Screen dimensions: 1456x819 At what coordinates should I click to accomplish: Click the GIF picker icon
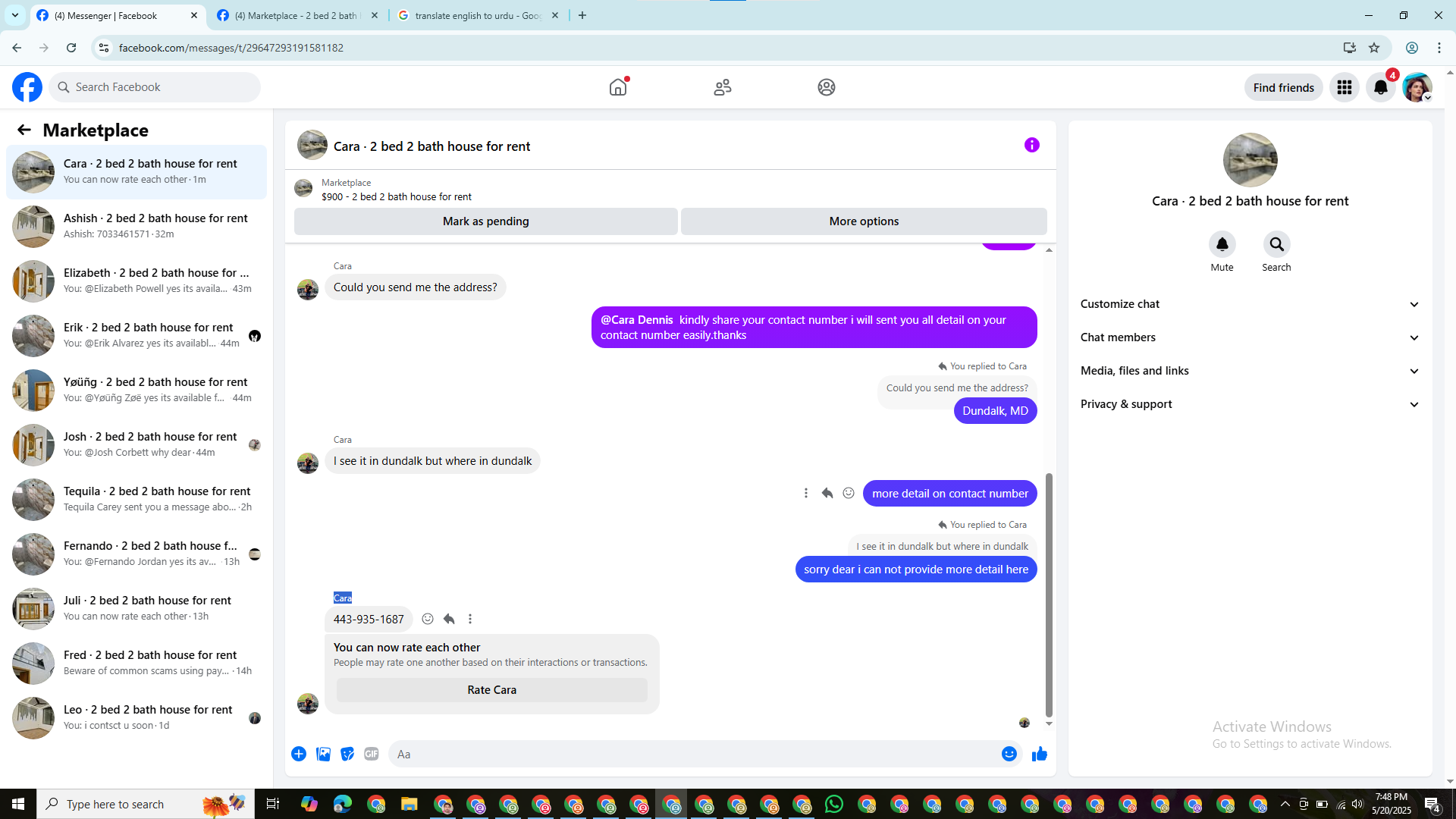coord(371,754)
